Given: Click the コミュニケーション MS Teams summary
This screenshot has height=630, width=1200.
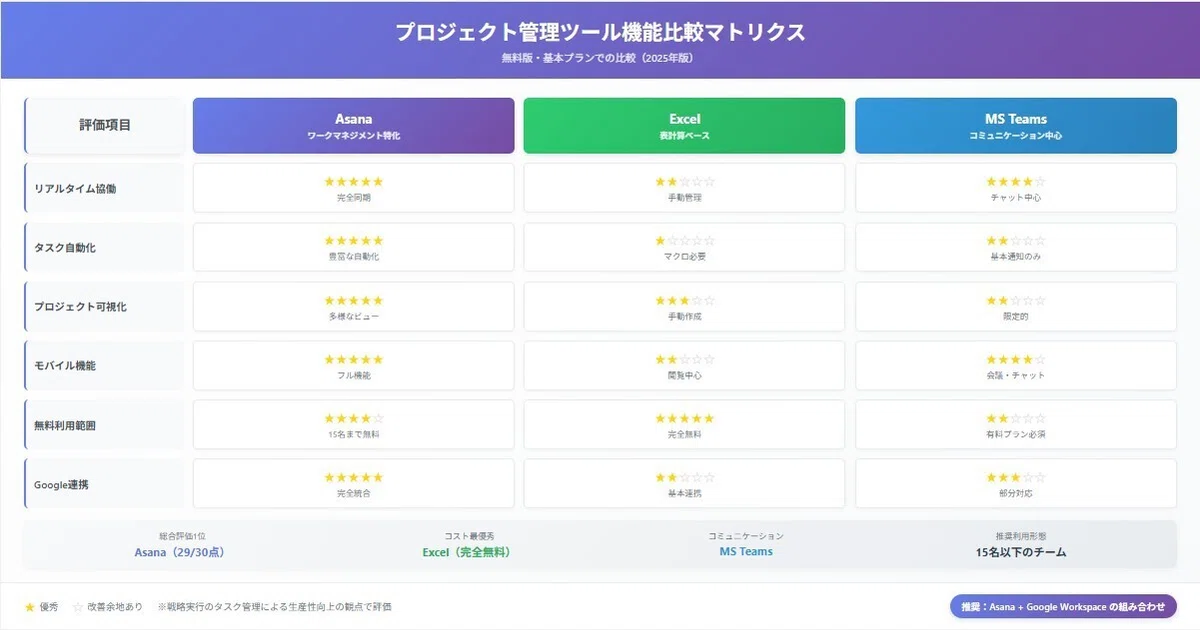Looking at the screenshot, I should pos(746,544).
